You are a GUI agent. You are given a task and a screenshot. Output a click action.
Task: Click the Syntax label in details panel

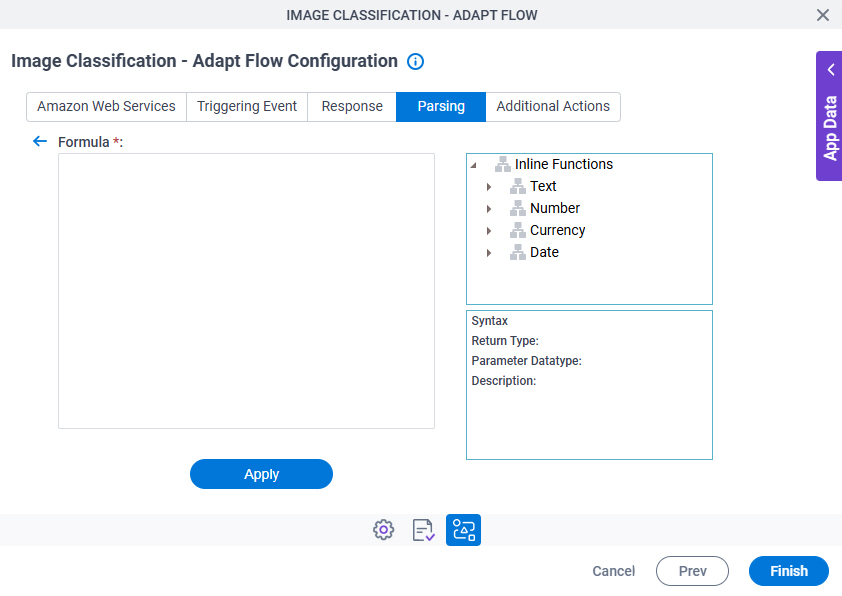[490, 321]
